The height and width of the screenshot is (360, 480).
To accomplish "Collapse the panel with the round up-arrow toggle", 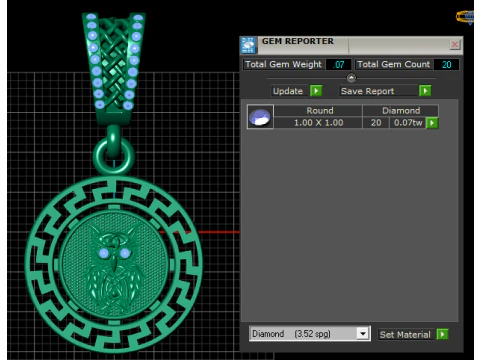I will pyautogui.click(x=351, y=78).
